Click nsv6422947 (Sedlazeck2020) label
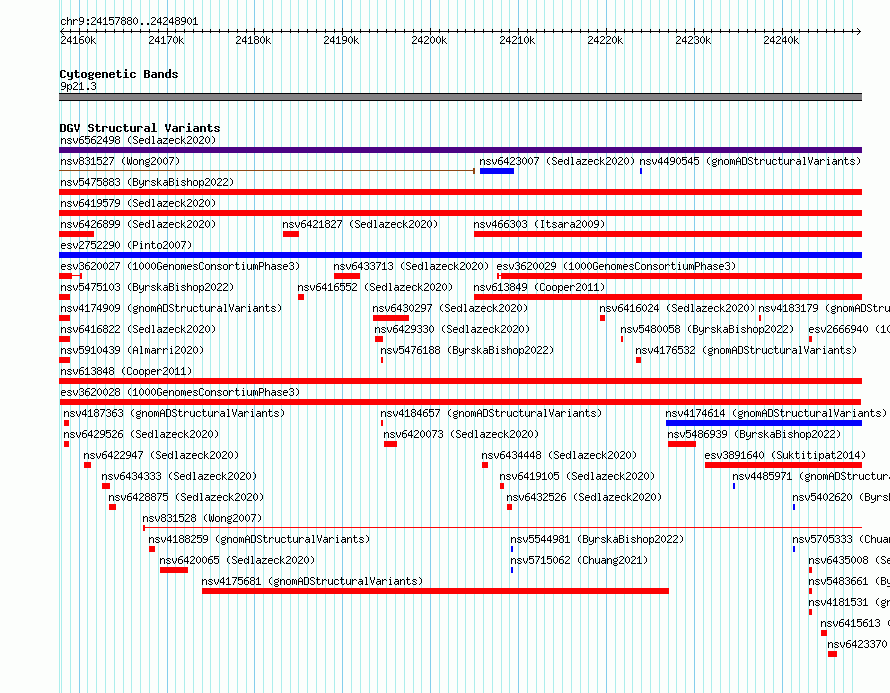 pyautogui.click(x=161, y=455)
